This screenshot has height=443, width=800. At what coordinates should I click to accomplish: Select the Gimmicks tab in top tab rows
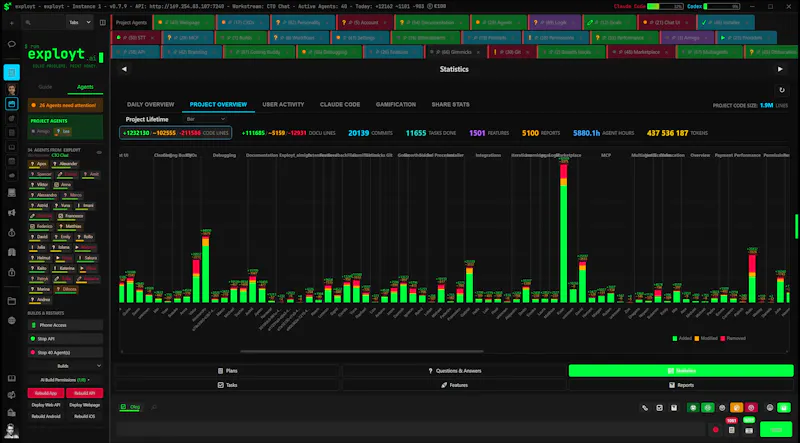455,52
